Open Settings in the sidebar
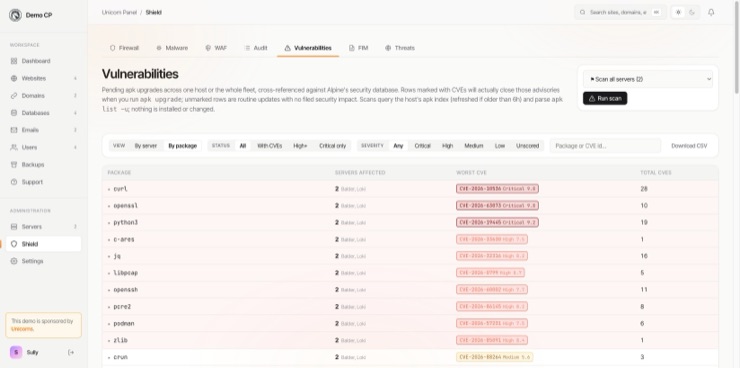The image size is (740, 368). 43,261
